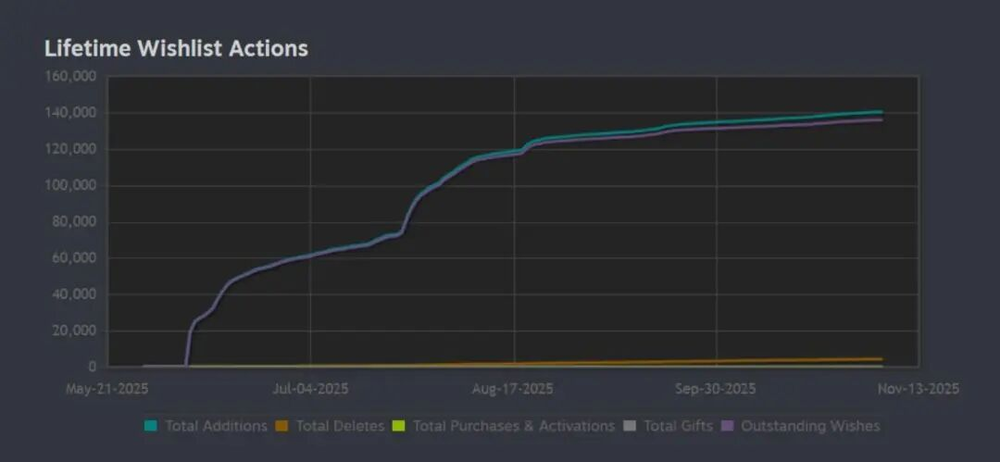Click the purple Outstanding Wishes legend swatch
This screenshot has width=1000, height=462.
coord(726,426)
